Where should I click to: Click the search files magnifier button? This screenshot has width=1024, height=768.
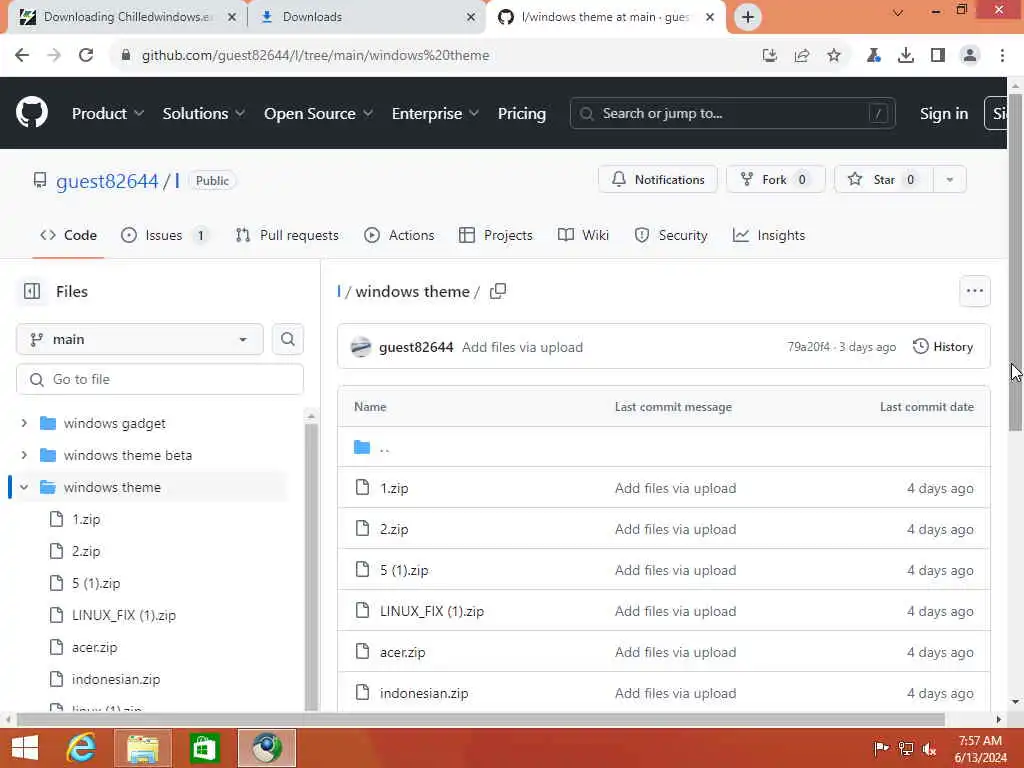pyautogui.click(x=287, y=340)
